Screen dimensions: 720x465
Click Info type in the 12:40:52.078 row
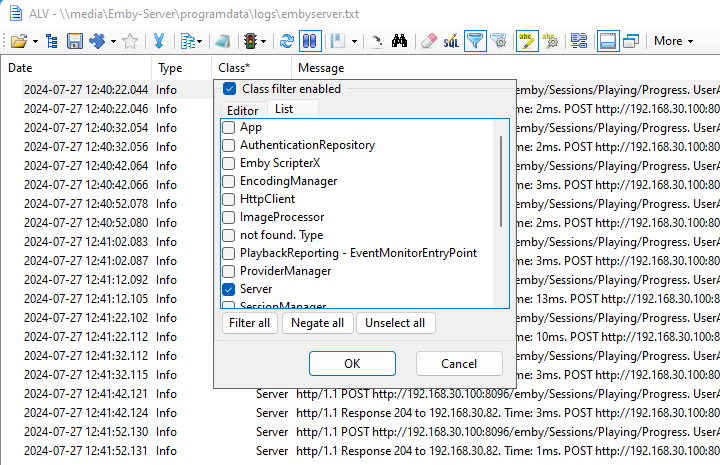click(x=166, y=204)
